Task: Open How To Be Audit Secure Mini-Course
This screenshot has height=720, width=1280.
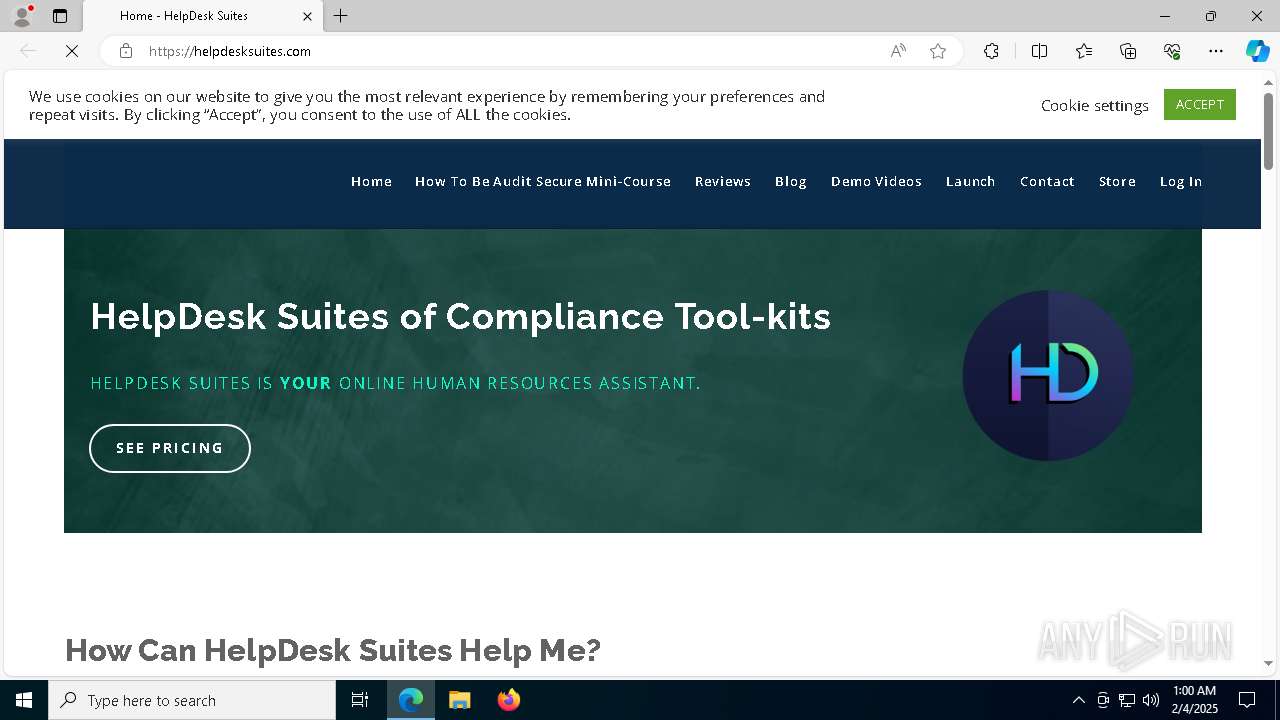Action: (543, 181)
